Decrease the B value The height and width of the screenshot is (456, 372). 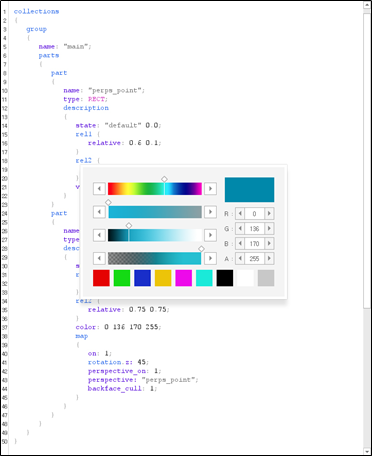point(240,243)
